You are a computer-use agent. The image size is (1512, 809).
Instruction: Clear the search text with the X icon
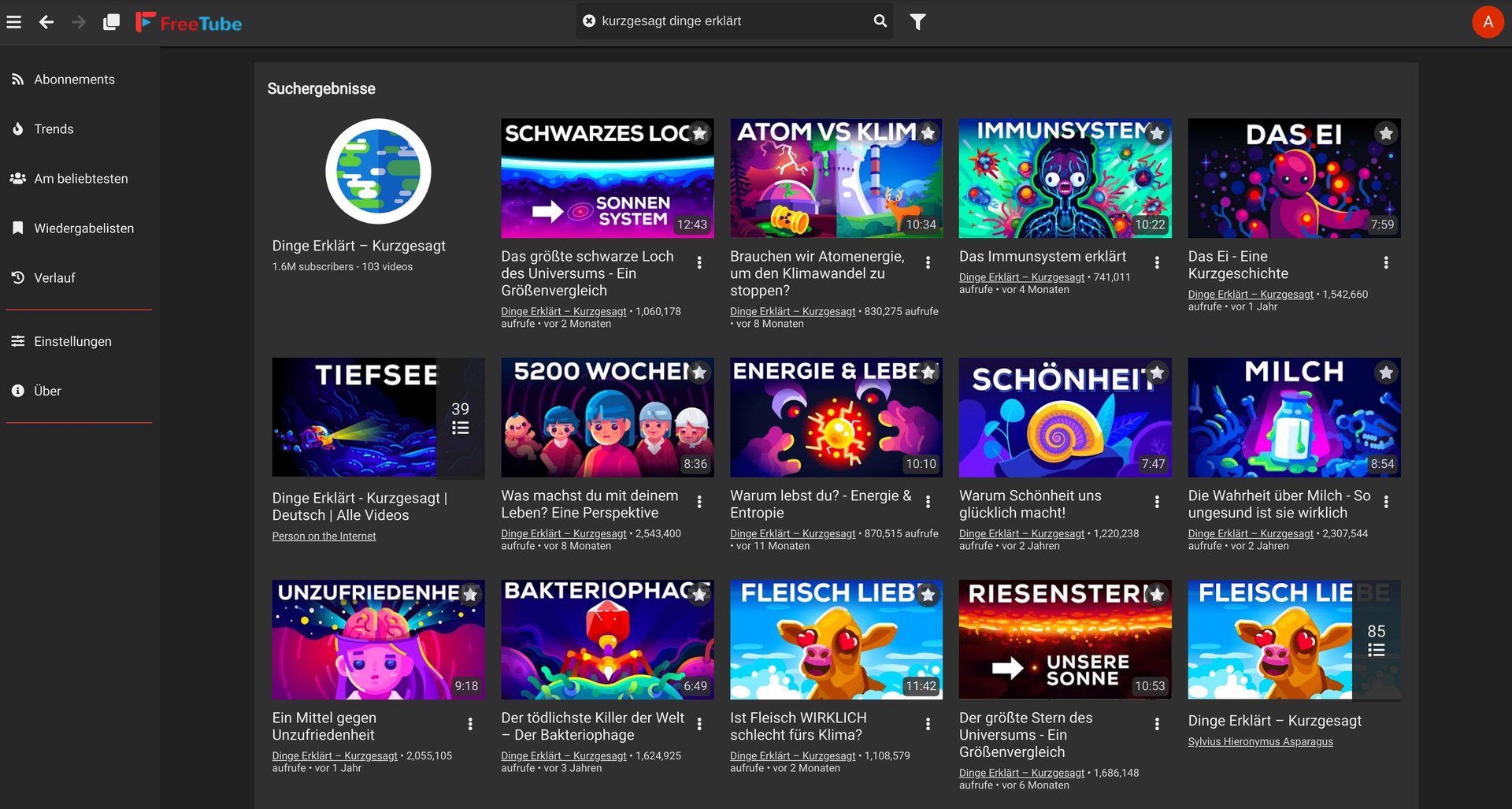588,21
